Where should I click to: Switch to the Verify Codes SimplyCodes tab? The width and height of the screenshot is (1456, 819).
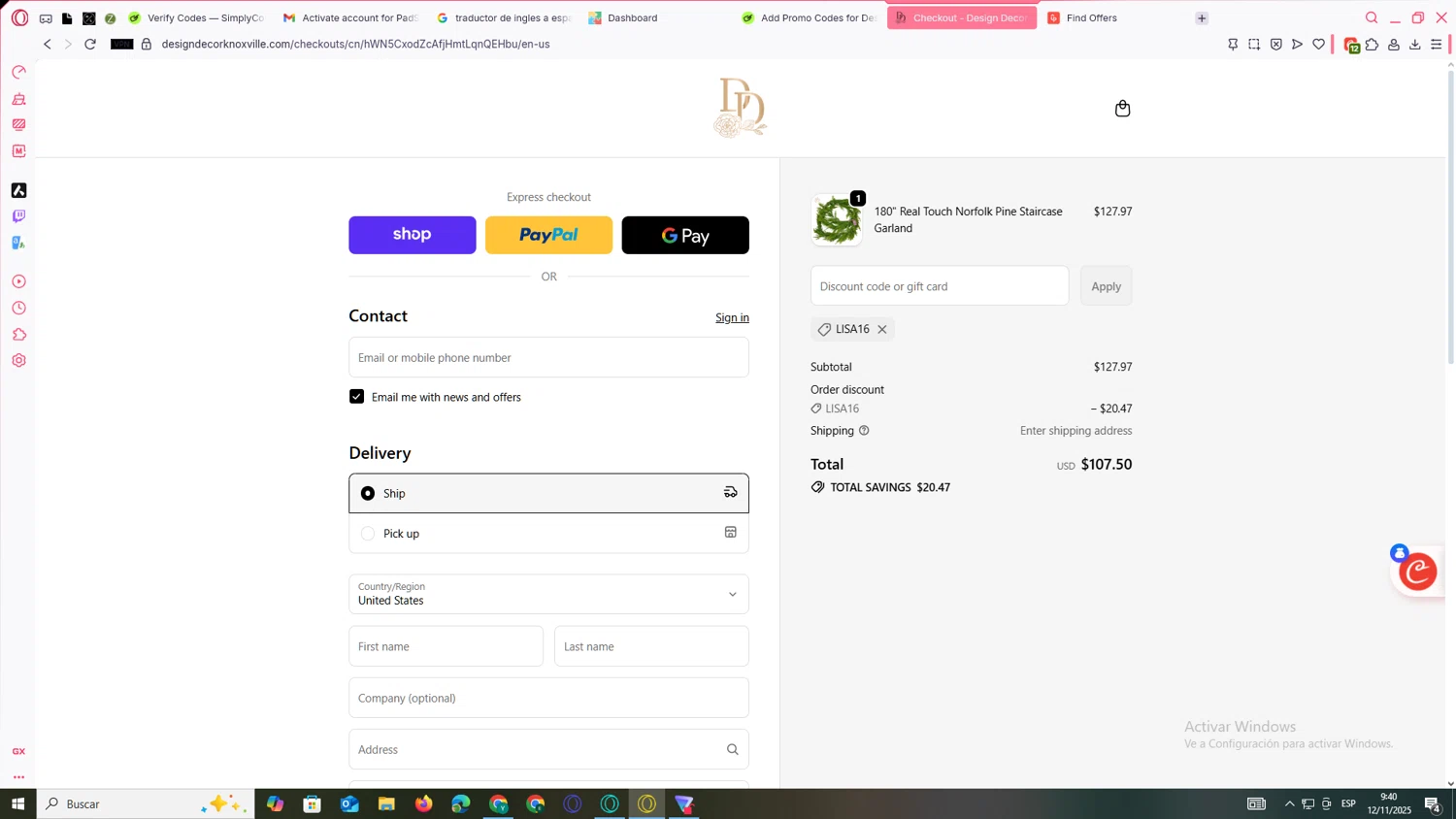click(197, 17)
